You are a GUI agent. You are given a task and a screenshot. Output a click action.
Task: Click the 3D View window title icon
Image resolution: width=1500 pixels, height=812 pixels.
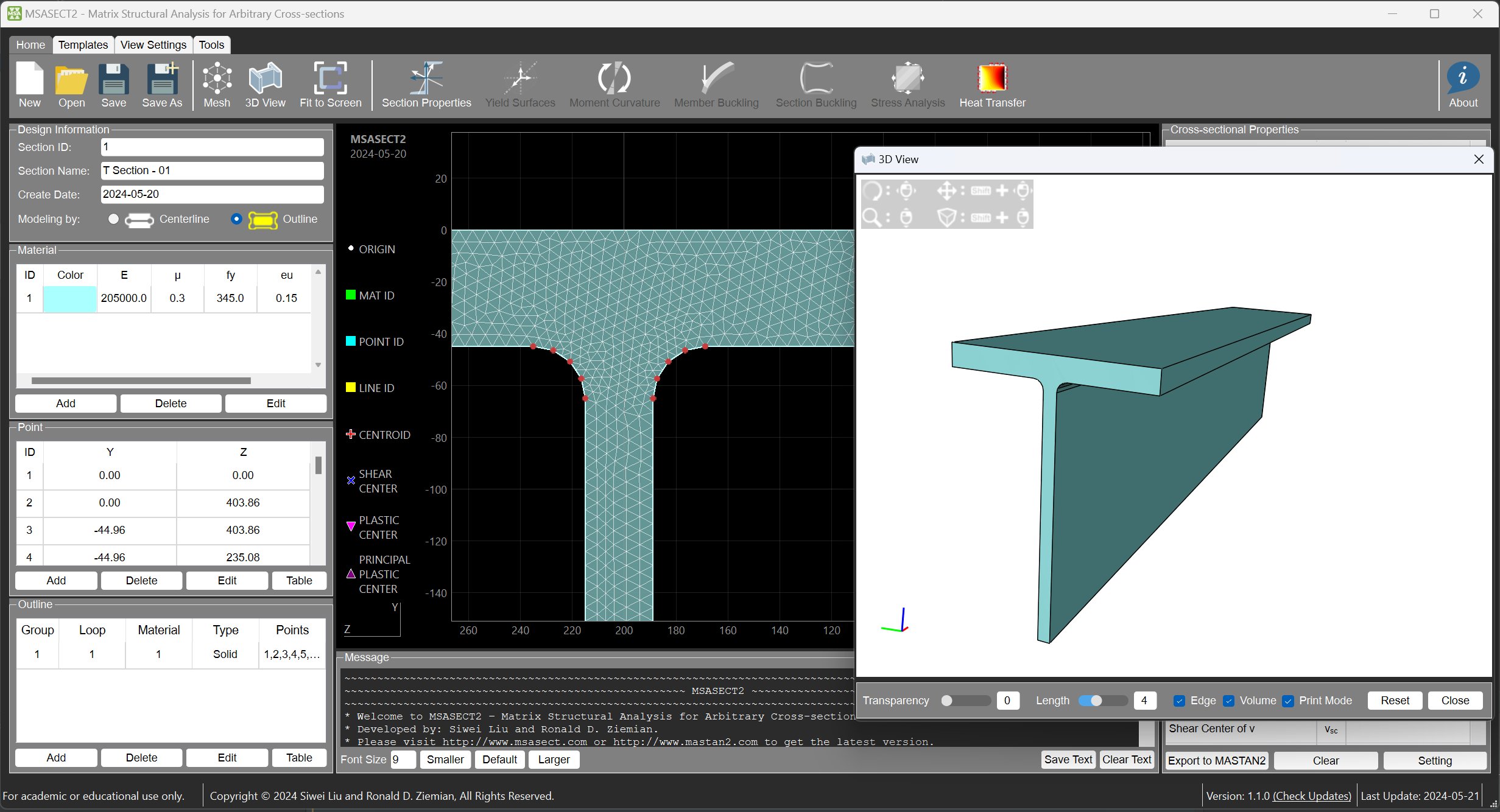click(x=868, y=159)
